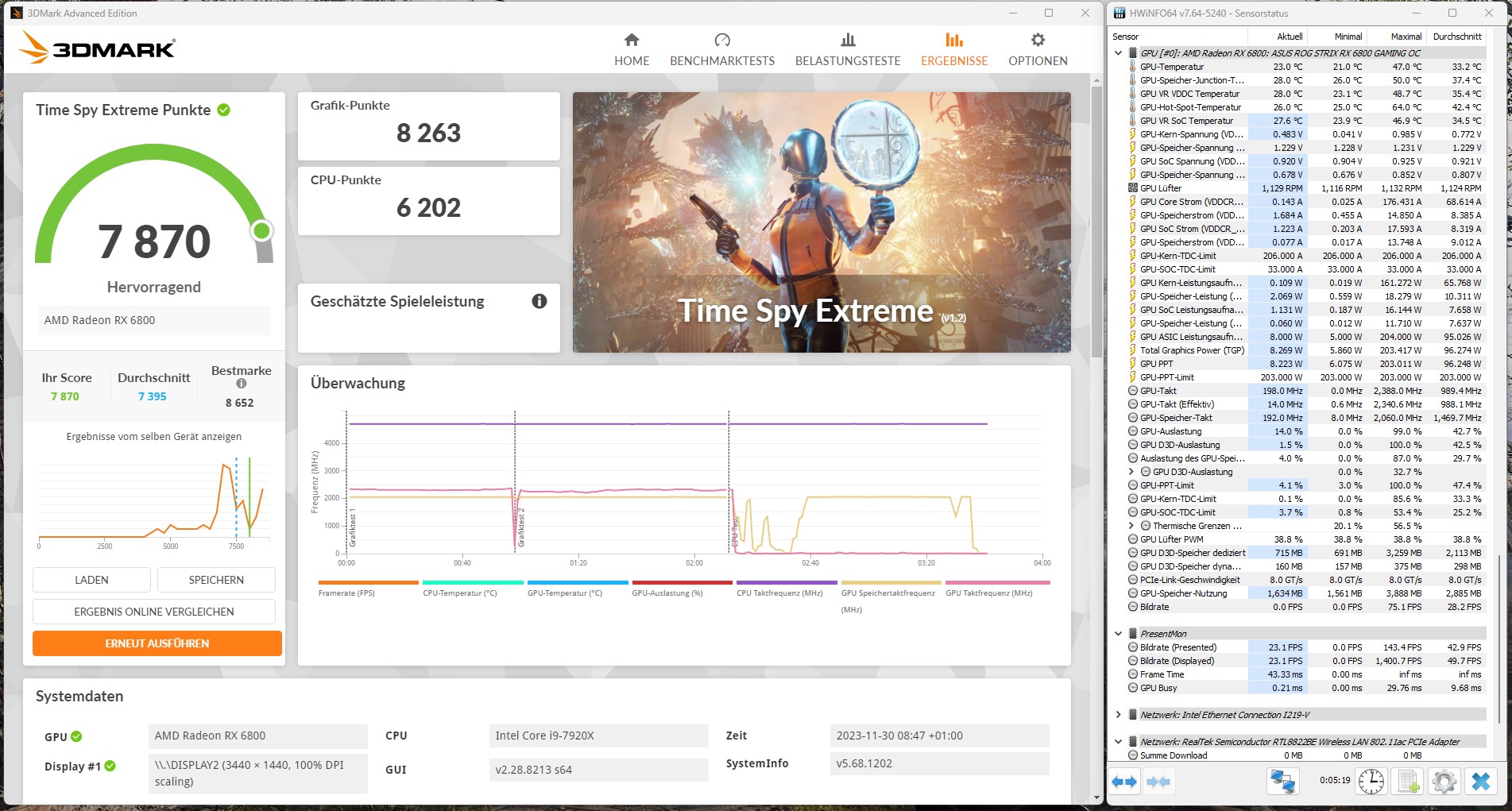
Task: Click the HWiNFO64 title bar app icon
Action: (x=1119, y=13)
